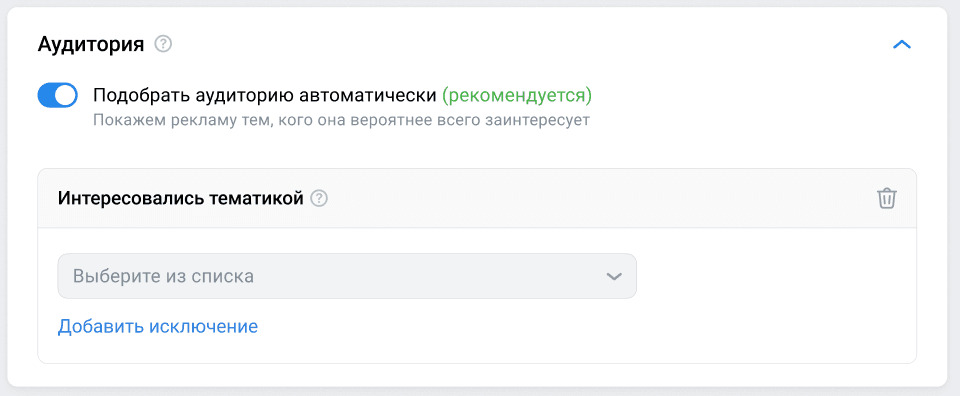Add an exclusion below the topic dropdown

point(157,326)
